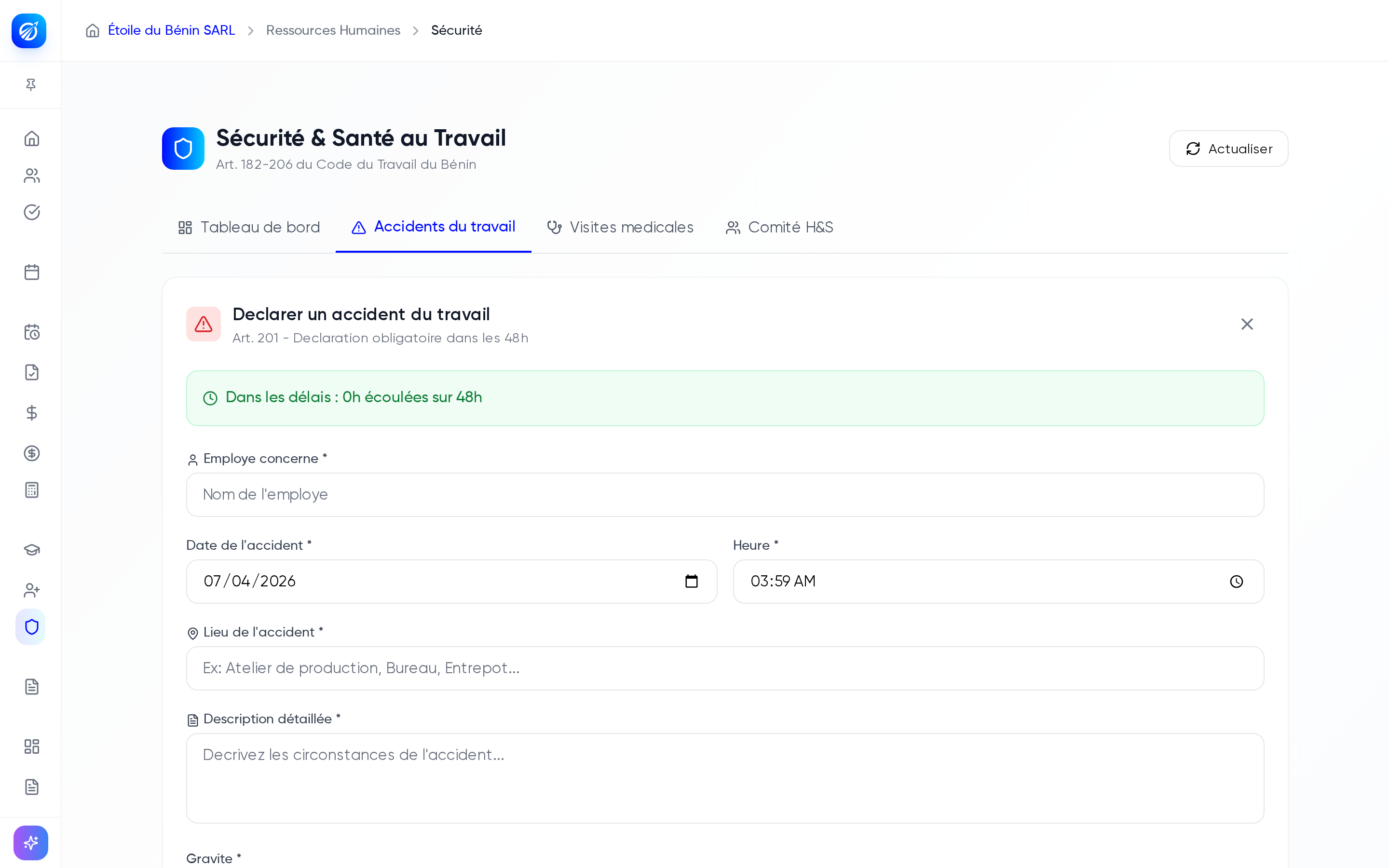Image resolution: width=1389 pixels, height=868 pixels.
Task: Open the Comité H&S tab
Action: [x=779, y=227]
